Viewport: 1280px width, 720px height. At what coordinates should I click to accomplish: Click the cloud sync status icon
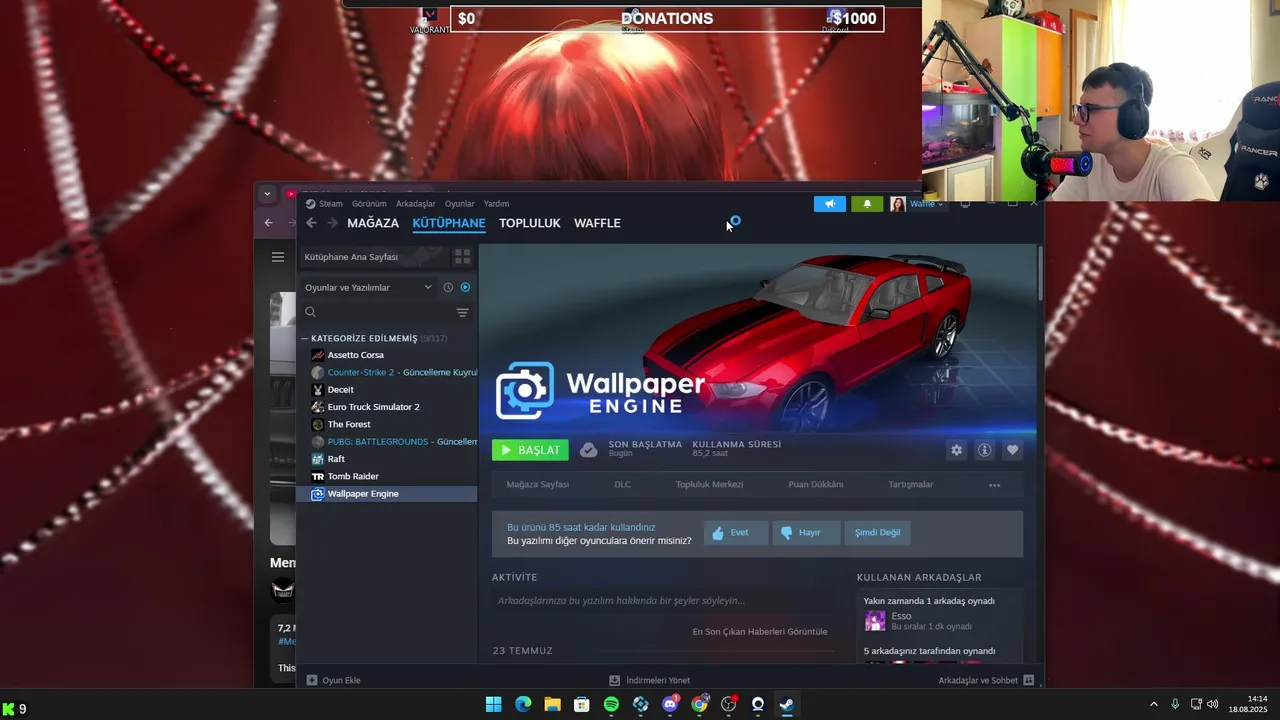(589, 450)
